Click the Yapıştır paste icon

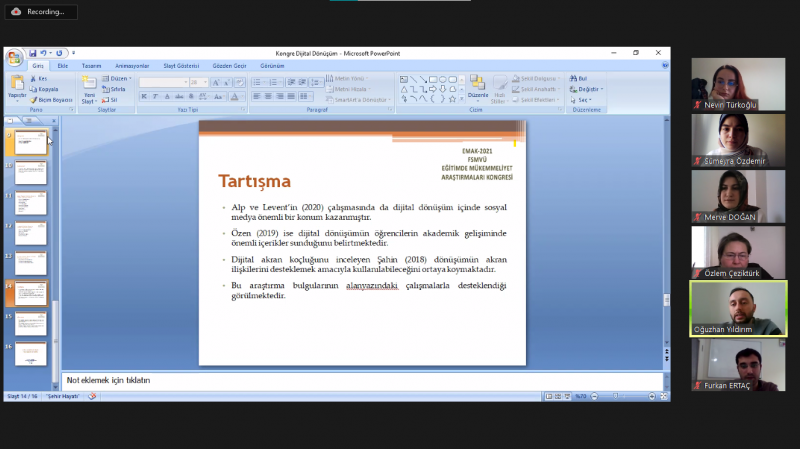16,84
